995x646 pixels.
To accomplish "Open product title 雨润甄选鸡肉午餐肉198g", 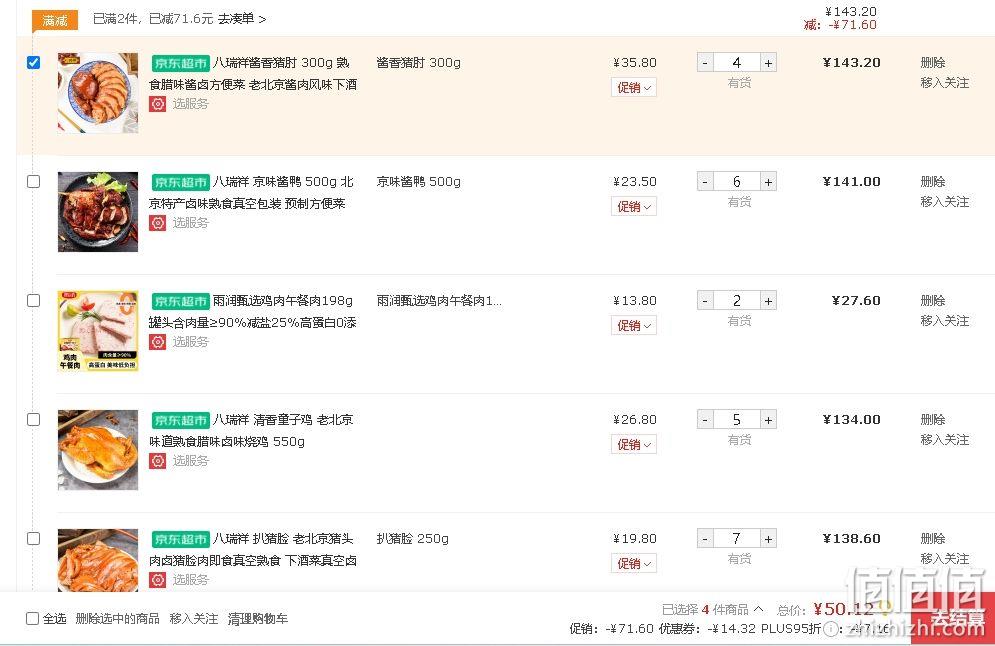I will (253, 312).
